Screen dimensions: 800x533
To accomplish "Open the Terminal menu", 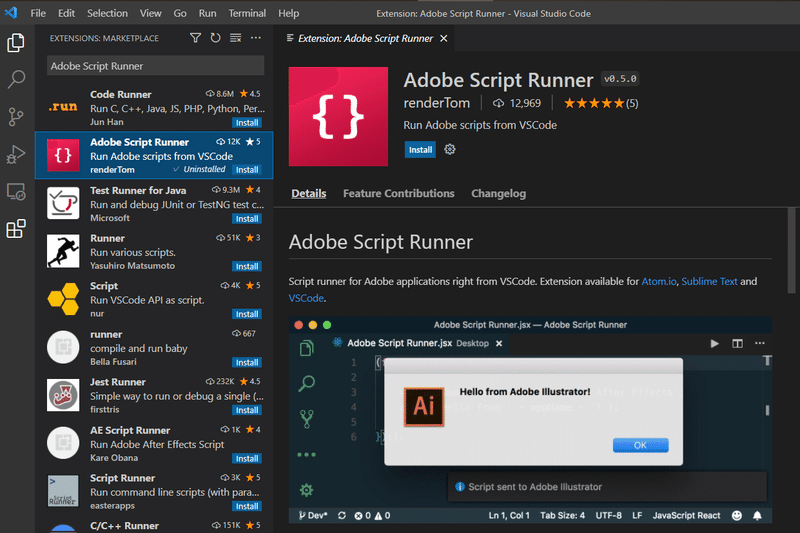I will click(247, 13).
